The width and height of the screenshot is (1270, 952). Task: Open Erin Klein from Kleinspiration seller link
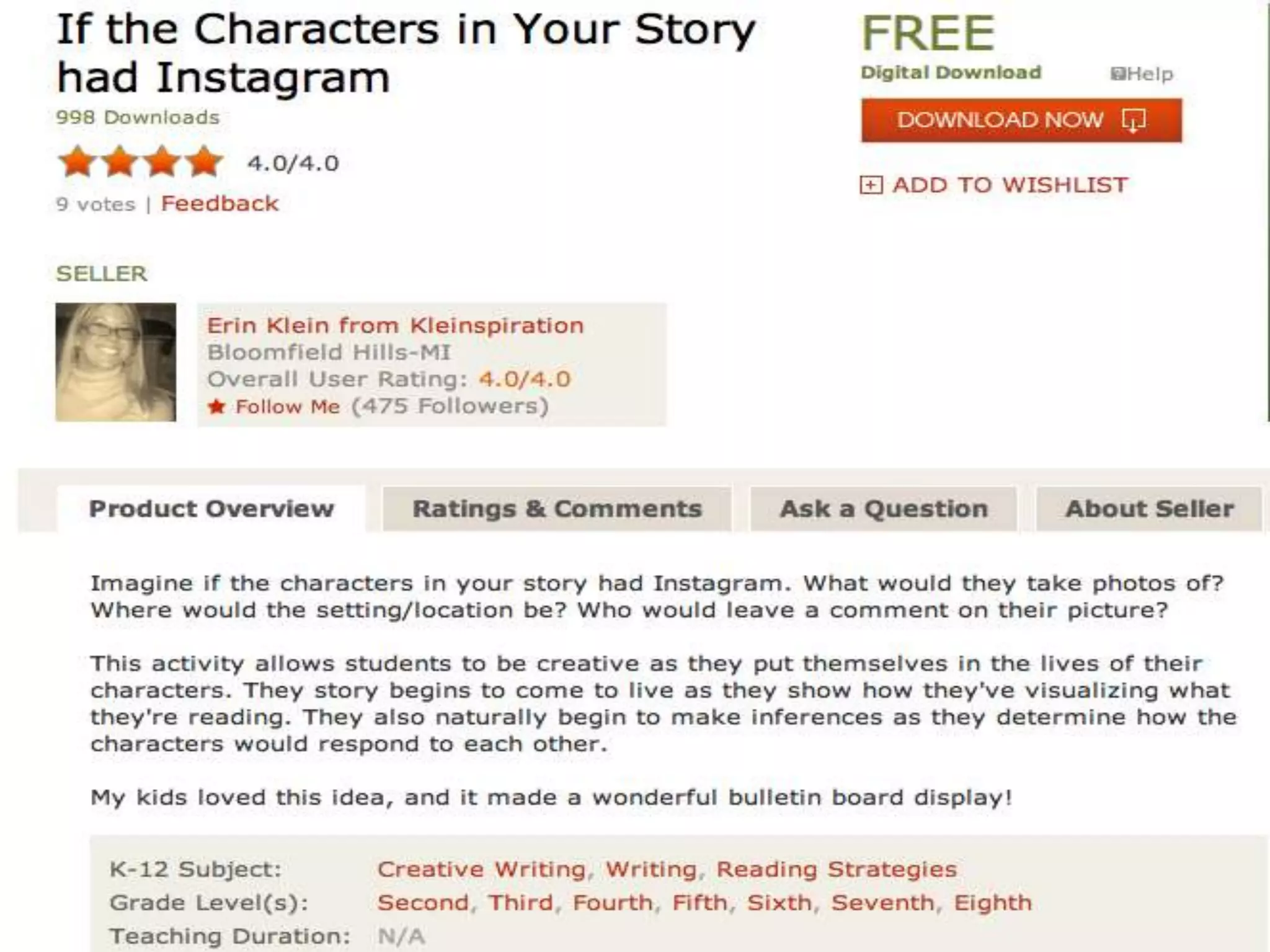(x=395, y=325)
